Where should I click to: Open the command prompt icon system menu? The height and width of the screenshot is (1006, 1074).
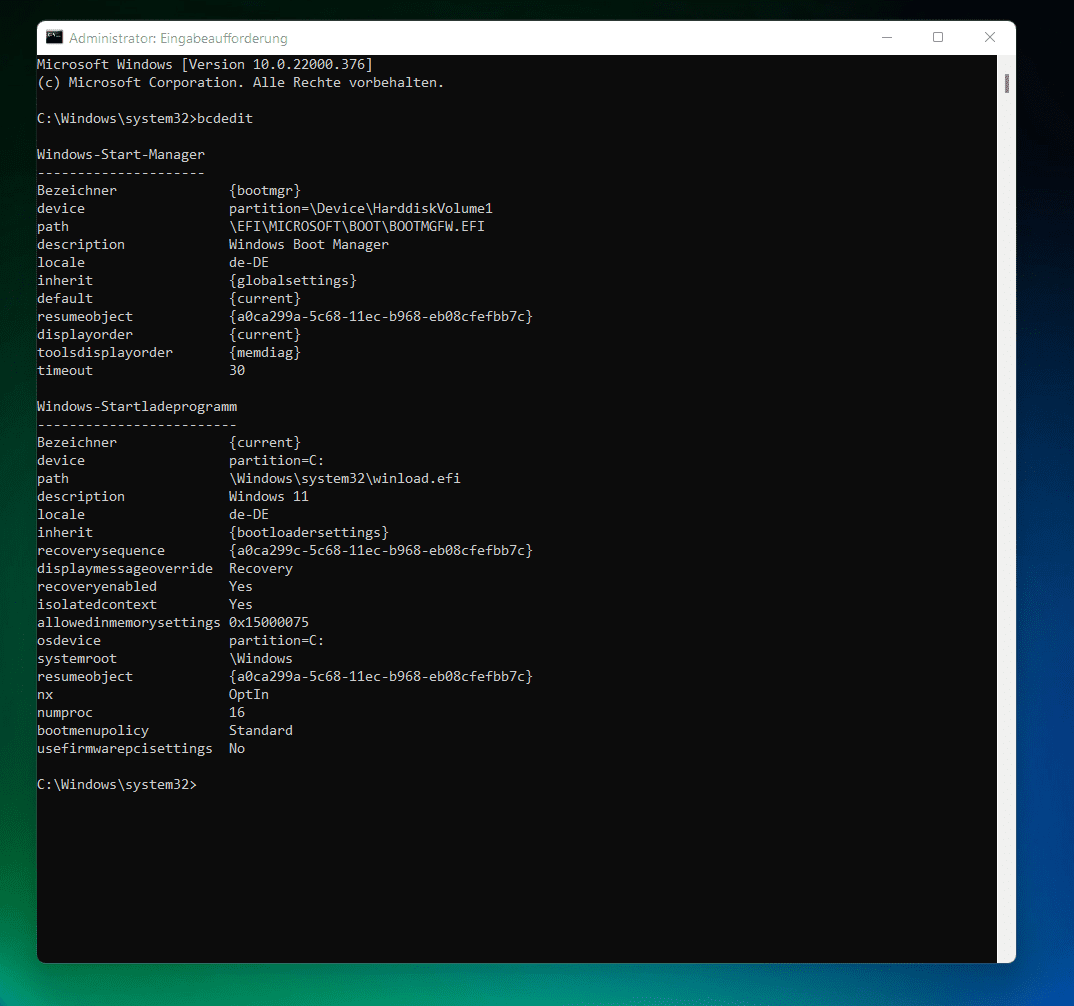[54, 38]
